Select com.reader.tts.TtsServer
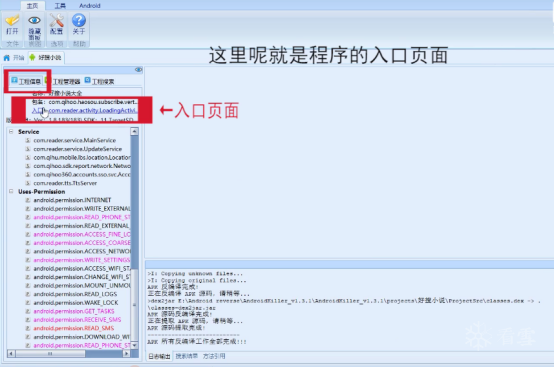This screenshot has width=554, height=367. click(x=65, y=183)
